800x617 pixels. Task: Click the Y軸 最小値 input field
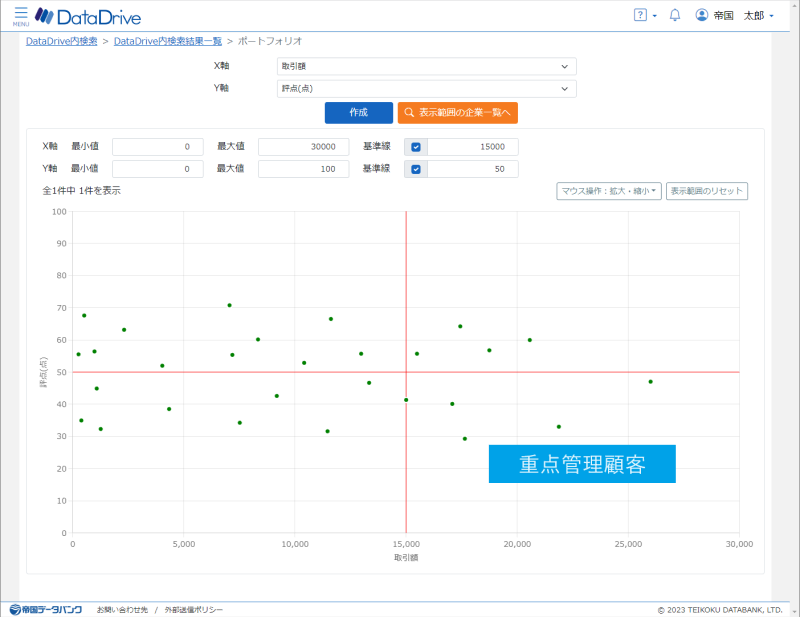click(x=158, y=169)
